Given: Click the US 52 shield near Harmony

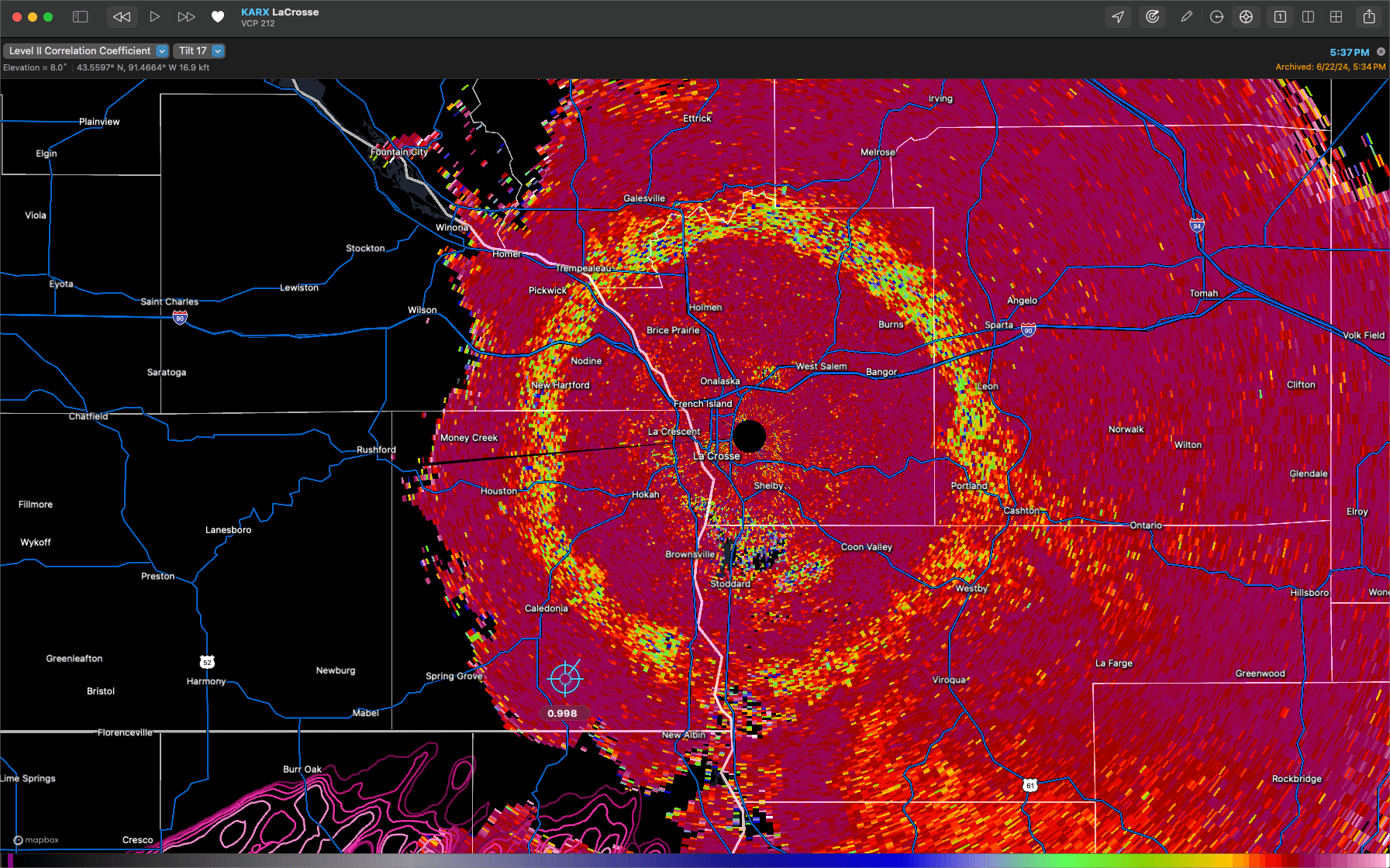Looking at the screenshot, I should (x=207, y=662).
